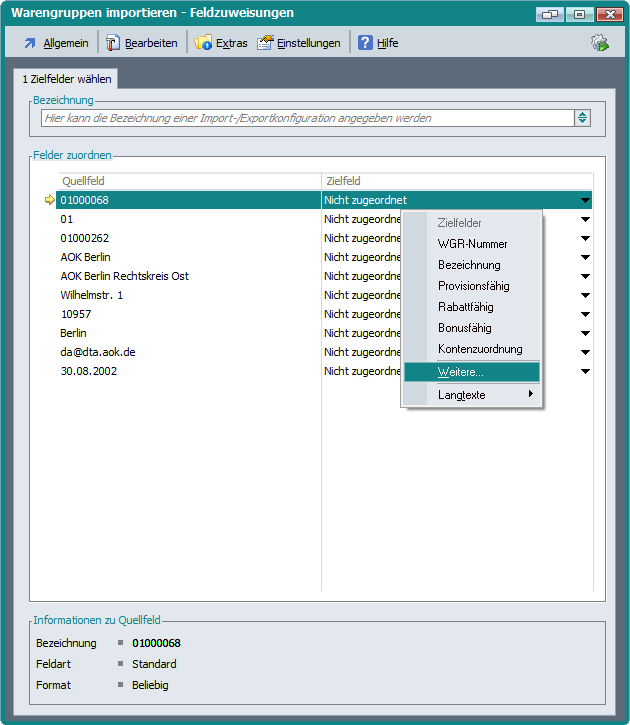Select the Wilhelmstr. 1 source field row
The height and width of the screenshot is (725, 630).
92,295
